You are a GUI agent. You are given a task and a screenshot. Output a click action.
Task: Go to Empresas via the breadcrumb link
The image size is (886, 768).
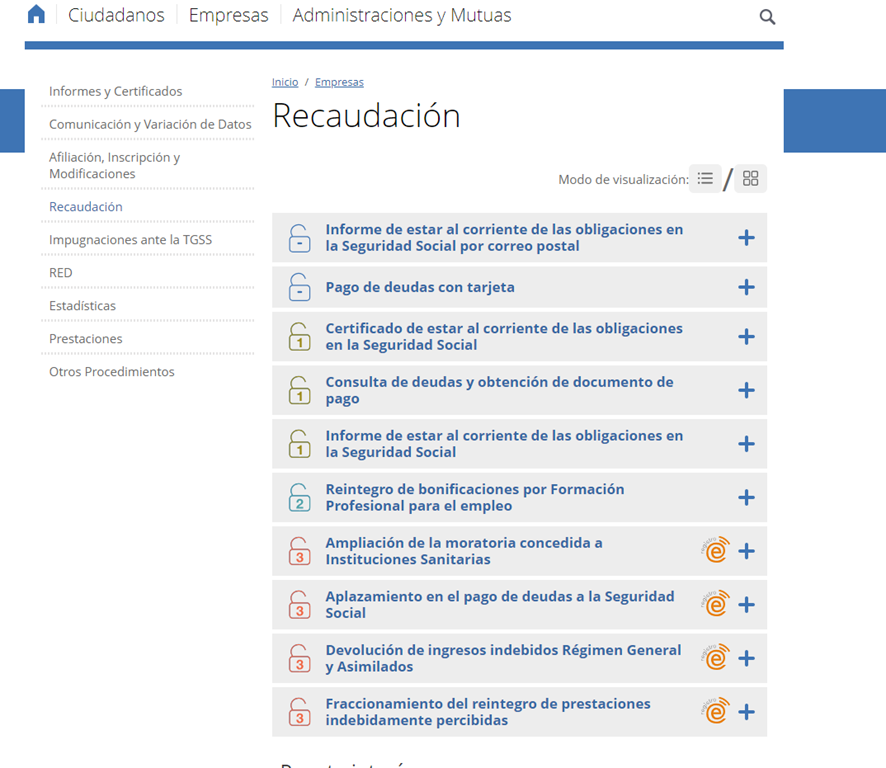point(339,81)
